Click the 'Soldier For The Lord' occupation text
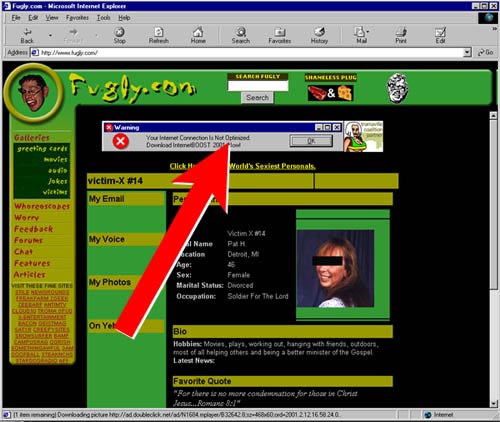The width and height of the screenshot is (500, 422). [258, 296]
